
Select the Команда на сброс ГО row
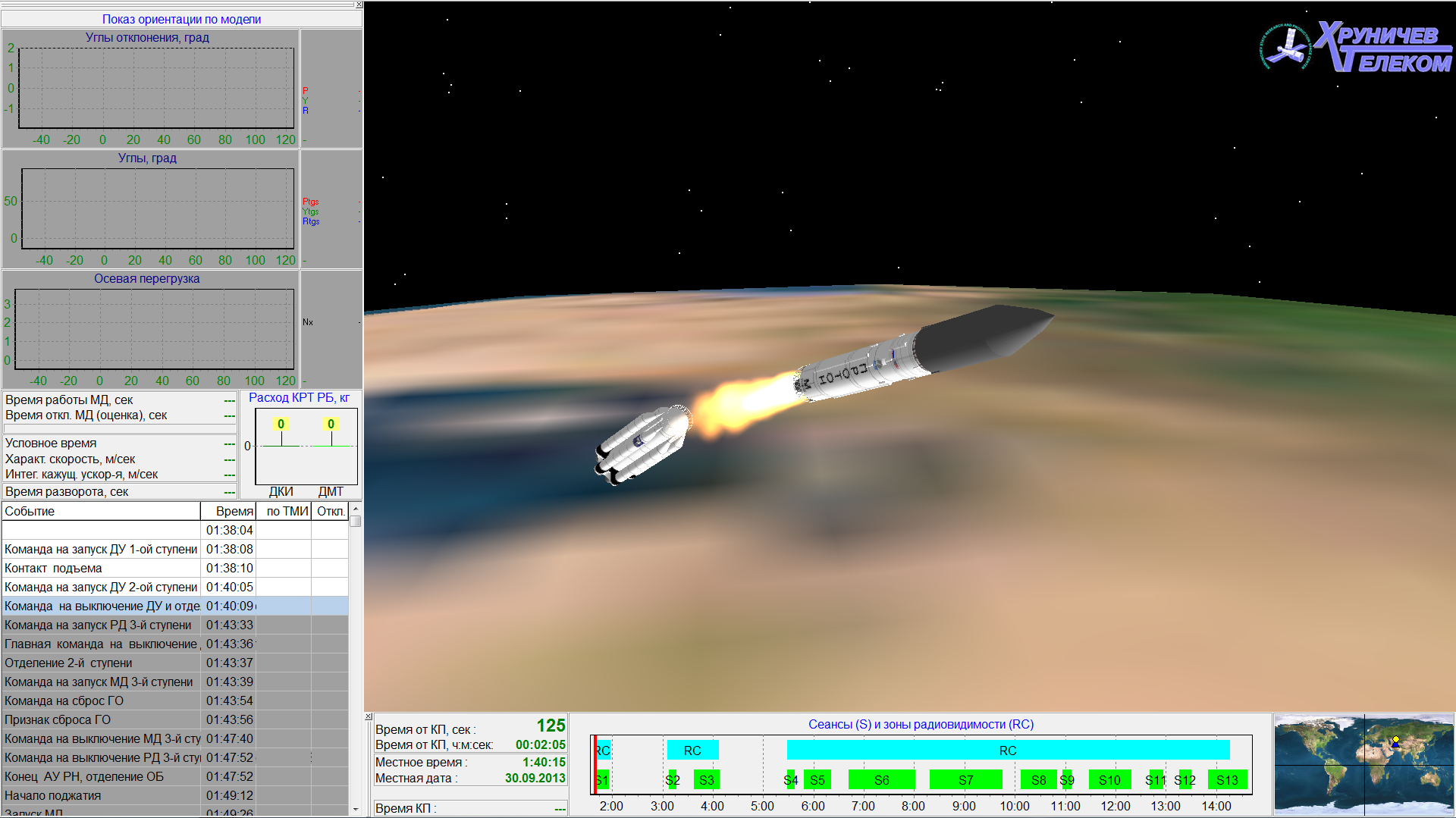click(100, 700)
